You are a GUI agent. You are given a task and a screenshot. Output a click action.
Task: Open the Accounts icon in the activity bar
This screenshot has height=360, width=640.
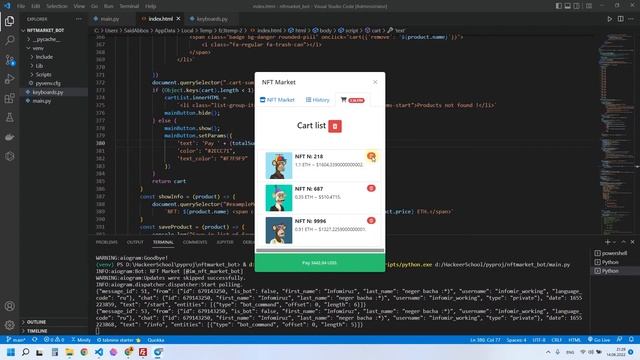tap(10, 306)
